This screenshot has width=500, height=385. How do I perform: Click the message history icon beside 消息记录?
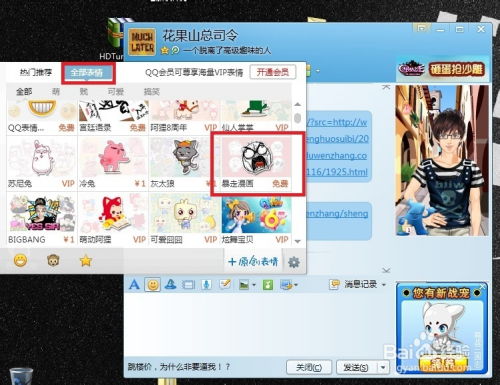point(334,284)
